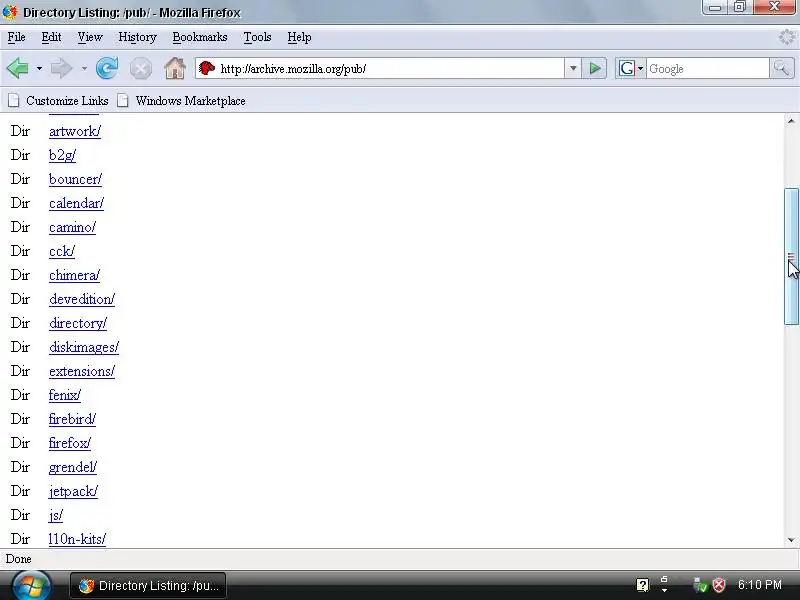Open the artwork/ directory link
Image resolution: width=800 pixels, height=600 pixels.
click(x=75, y=131)
